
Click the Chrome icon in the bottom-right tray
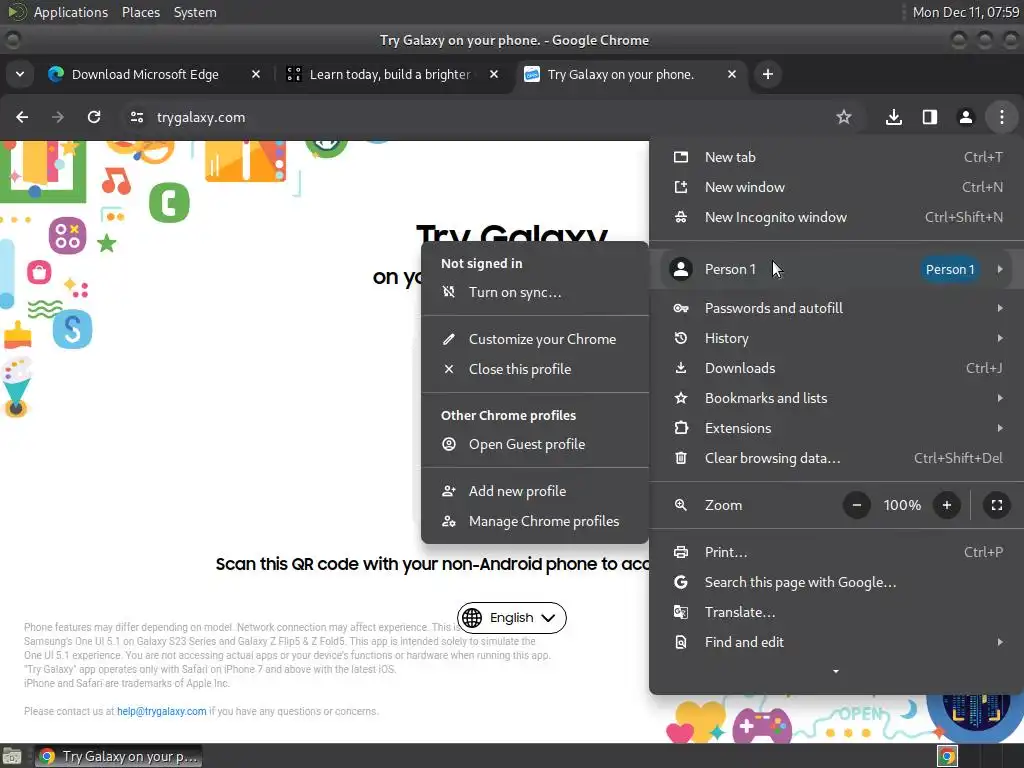pos(947,756)
